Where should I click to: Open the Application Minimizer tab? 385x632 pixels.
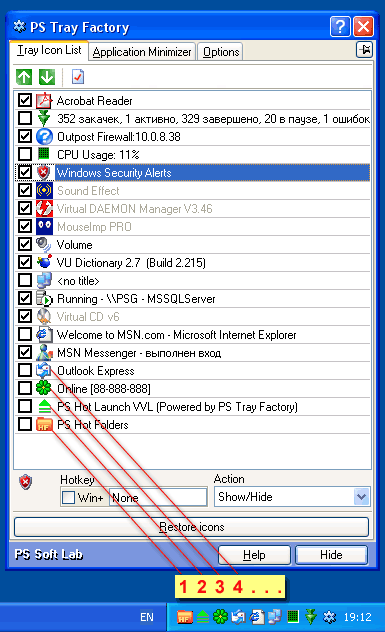pos(142,52)
